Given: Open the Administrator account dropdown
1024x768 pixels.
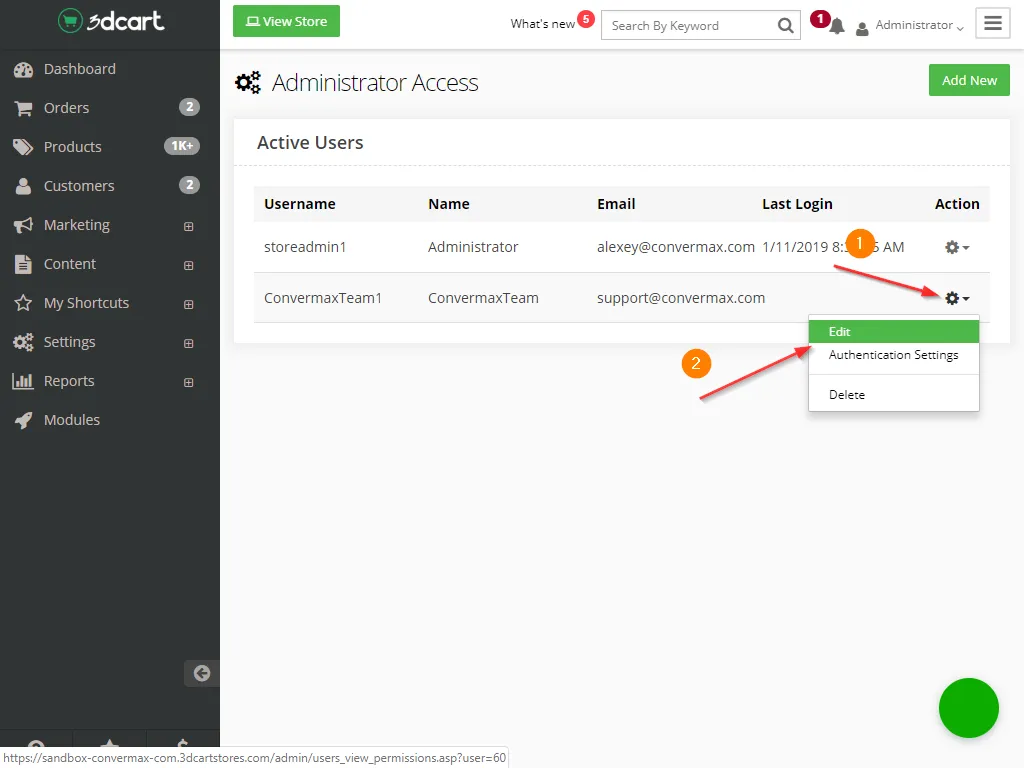Looking at the screenshot, I should tap(911, 26).
